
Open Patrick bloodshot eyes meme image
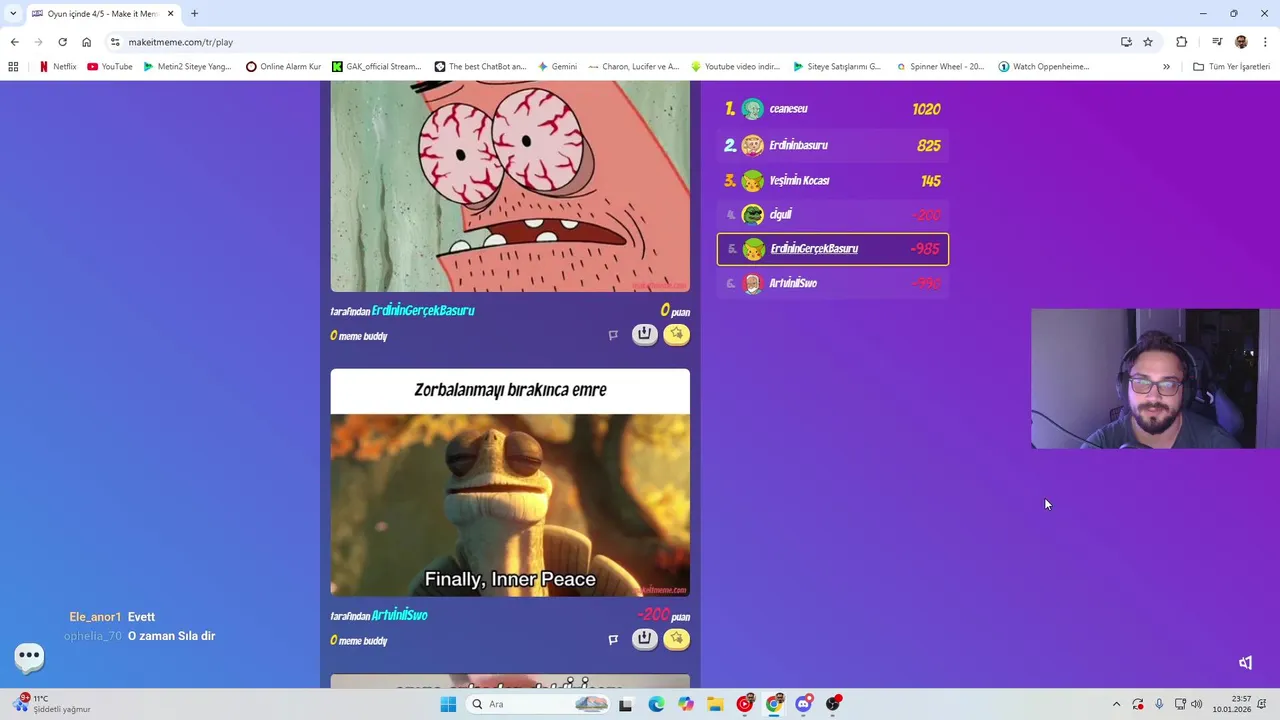point(510,187)
